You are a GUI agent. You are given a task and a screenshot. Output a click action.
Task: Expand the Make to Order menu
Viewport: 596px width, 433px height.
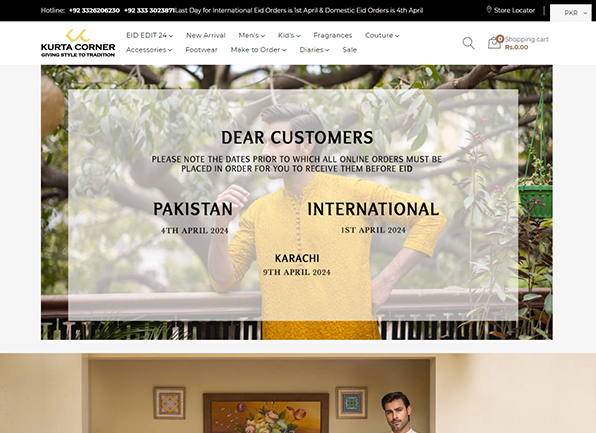[258, 50]
